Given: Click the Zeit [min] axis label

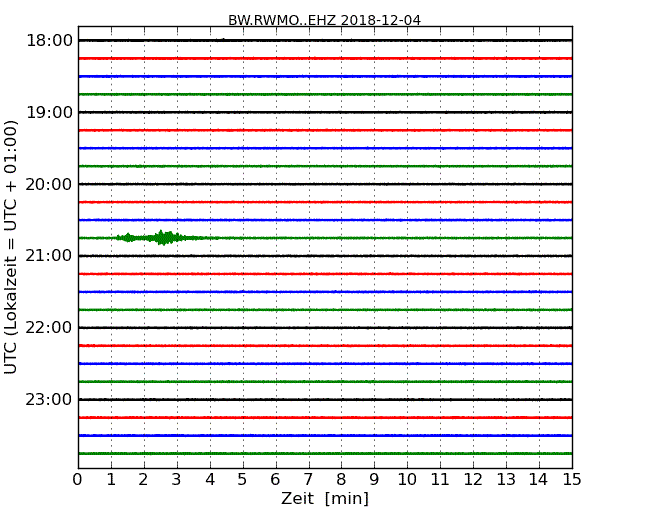Looking at the screenshot, I should (325, 498).
